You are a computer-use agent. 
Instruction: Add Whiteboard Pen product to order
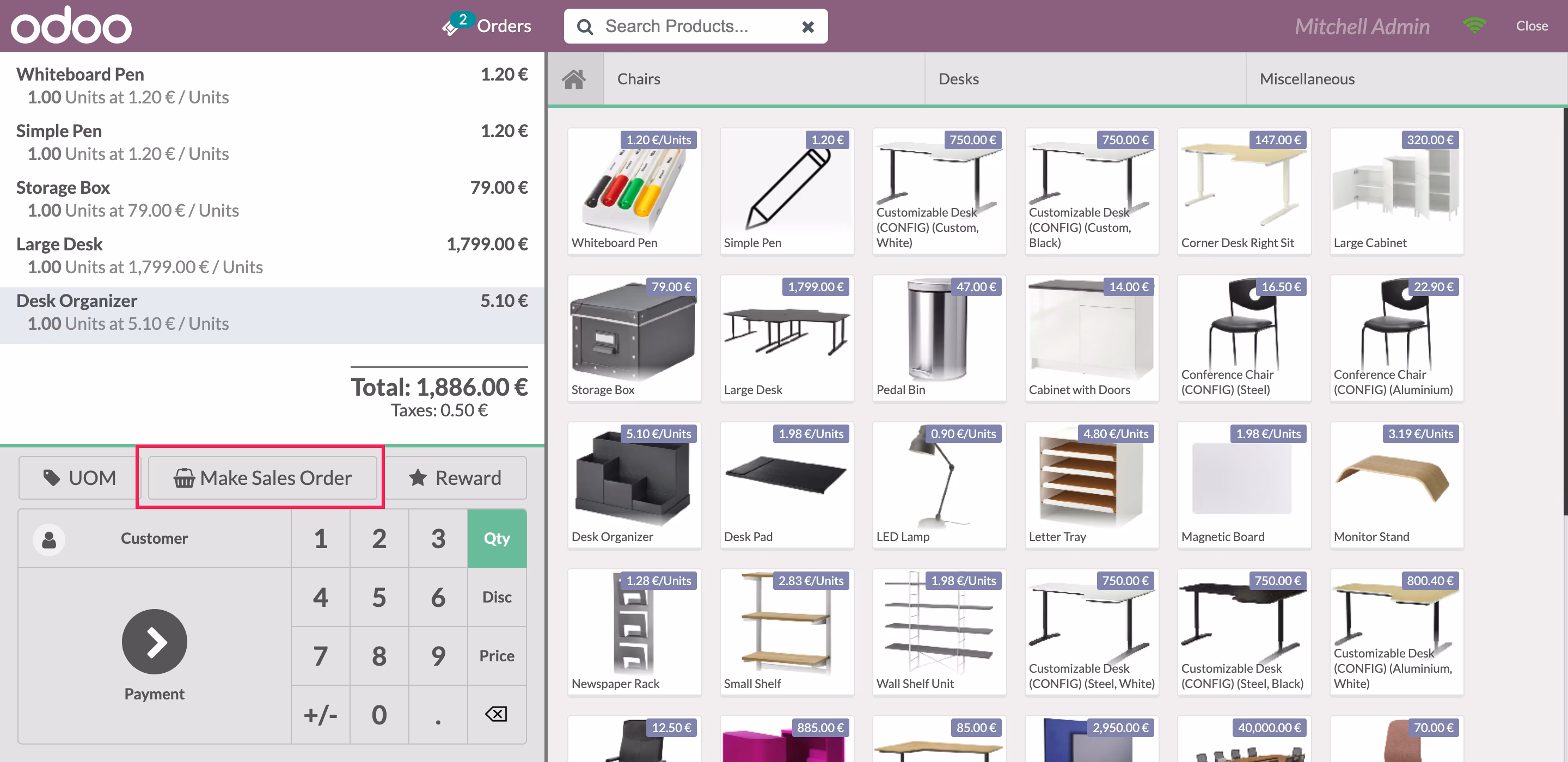634,191
